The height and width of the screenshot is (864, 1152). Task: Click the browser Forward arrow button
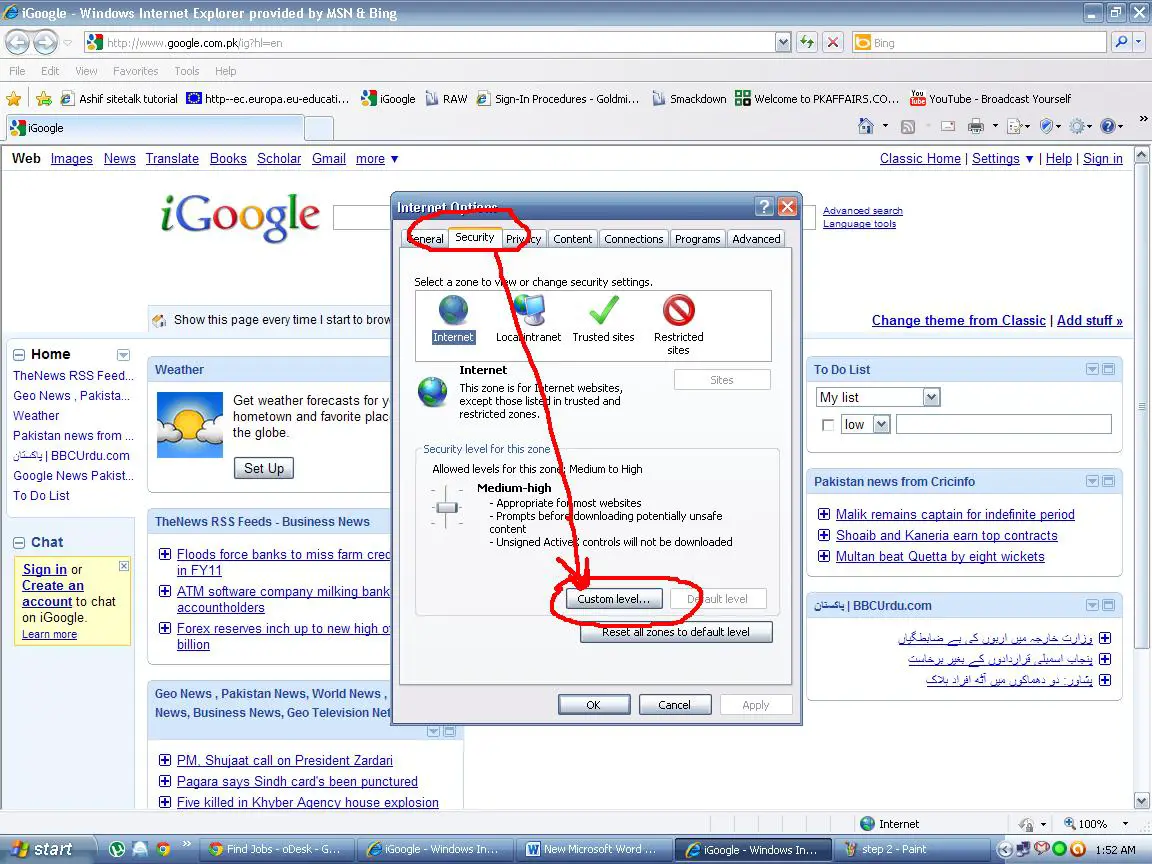(x=46, y=43)
